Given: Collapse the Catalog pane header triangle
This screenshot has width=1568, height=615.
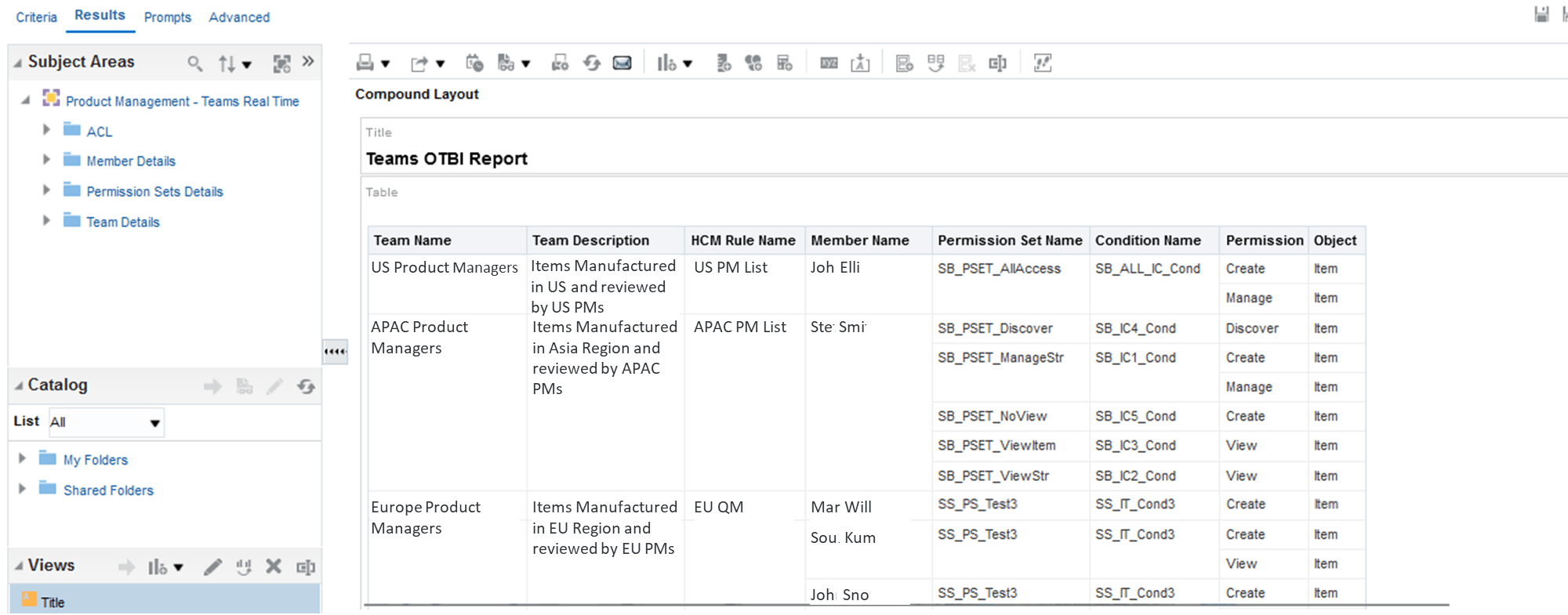Looking at the screenshot, I should click(x=18, y=385).
